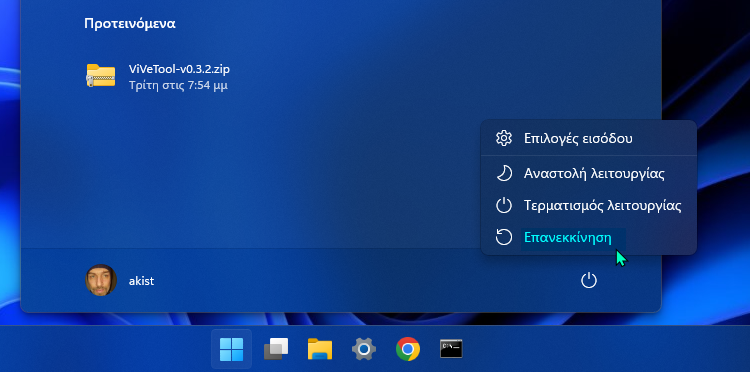The height and width of the screenshot is (372, 750).
Task: Click the power icon beside Τερματισμός λειτουργίας
Action: point(504,206)
